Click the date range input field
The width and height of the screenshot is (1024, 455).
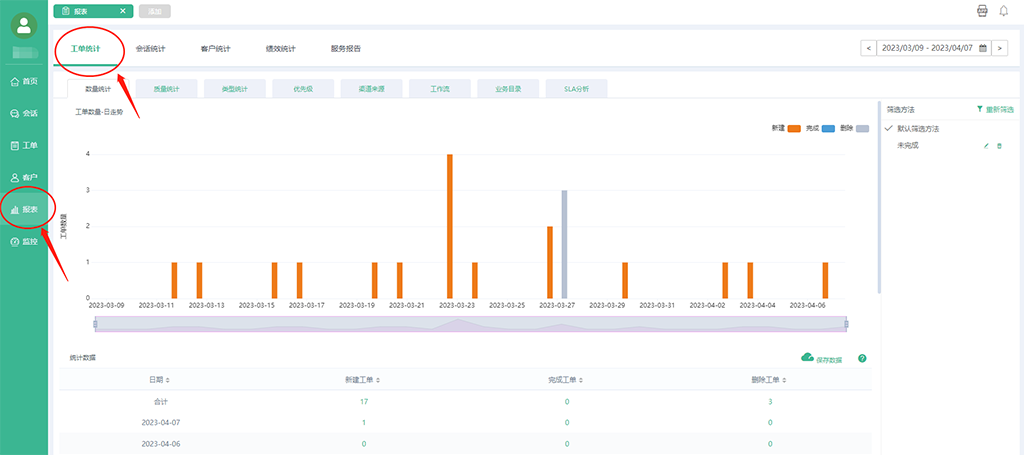(934, 48)
